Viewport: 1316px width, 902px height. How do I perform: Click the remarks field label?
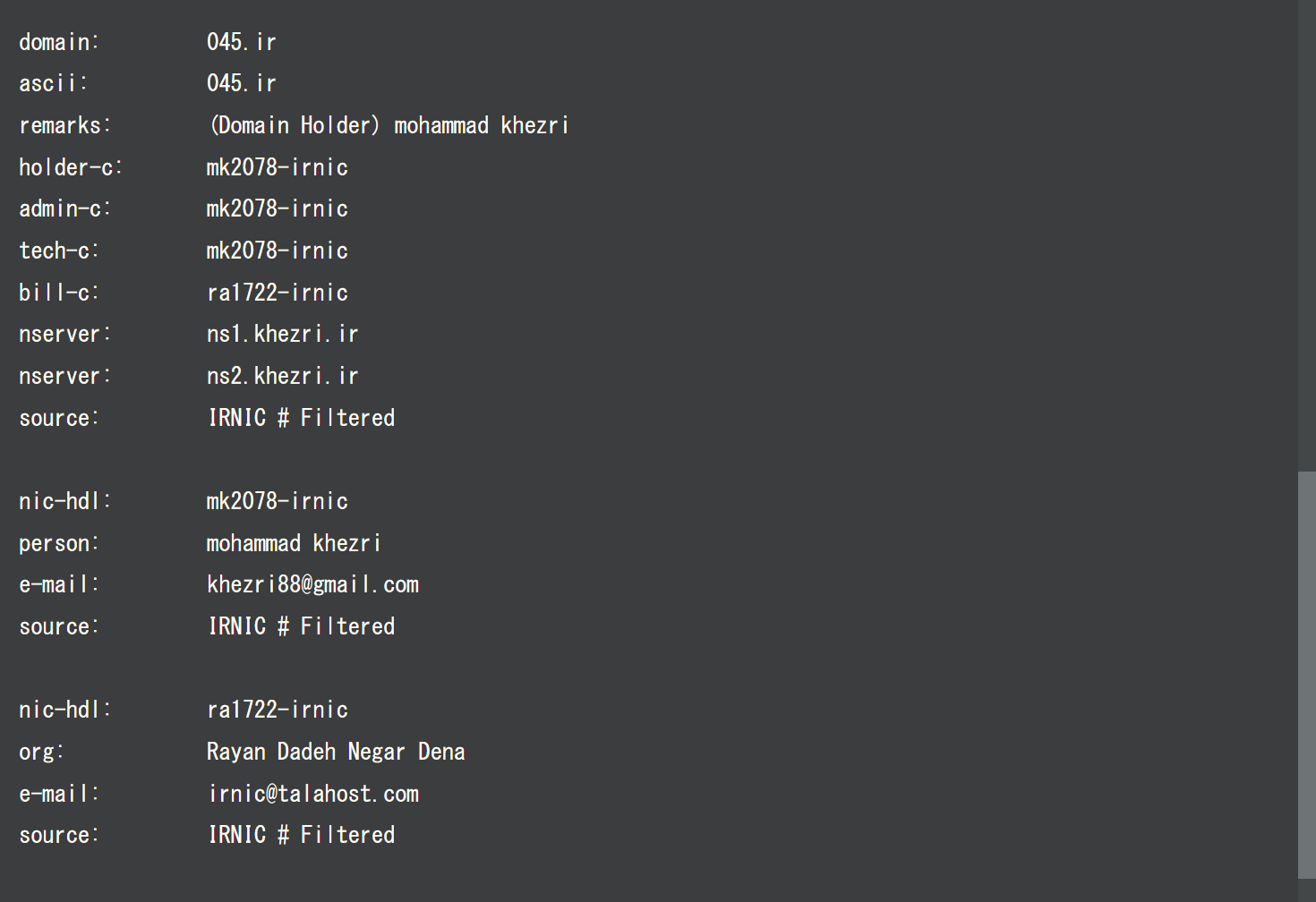(64, 125)
